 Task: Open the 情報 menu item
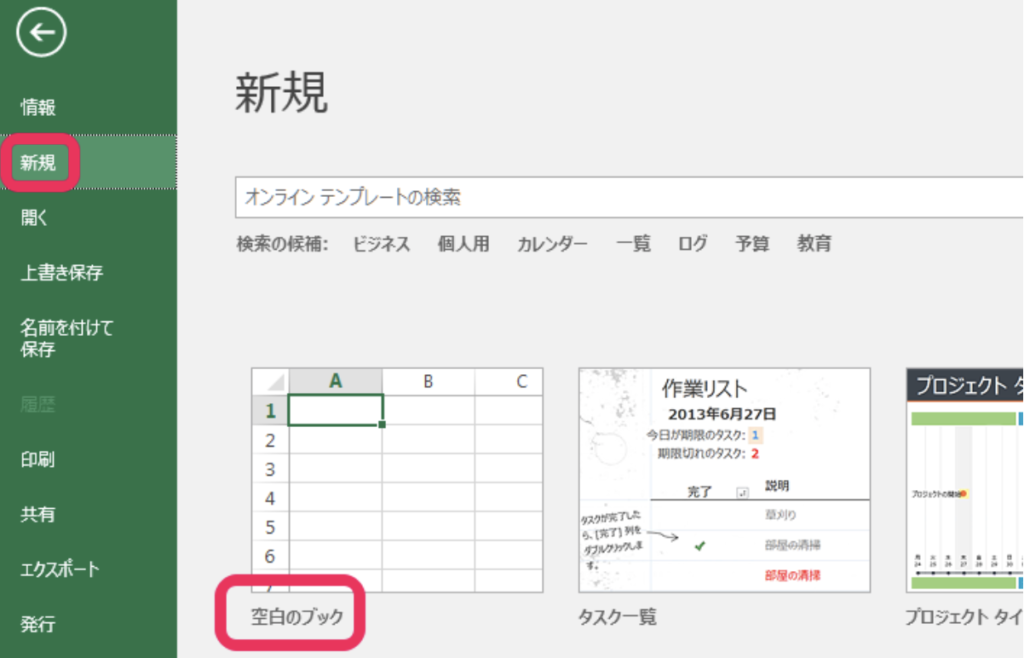[38, 108]
